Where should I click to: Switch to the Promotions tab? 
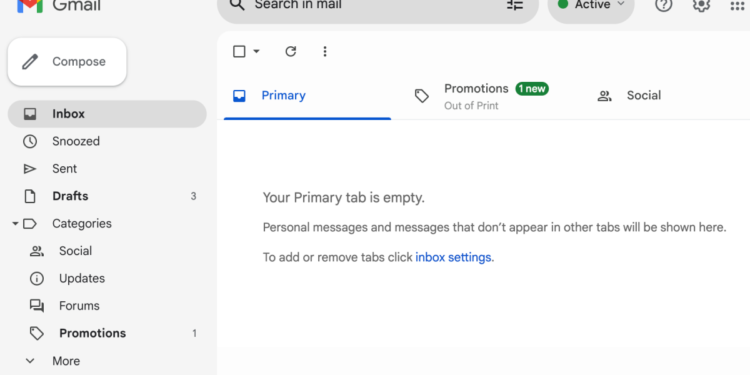pyautogui.click(x=490, y=96)
